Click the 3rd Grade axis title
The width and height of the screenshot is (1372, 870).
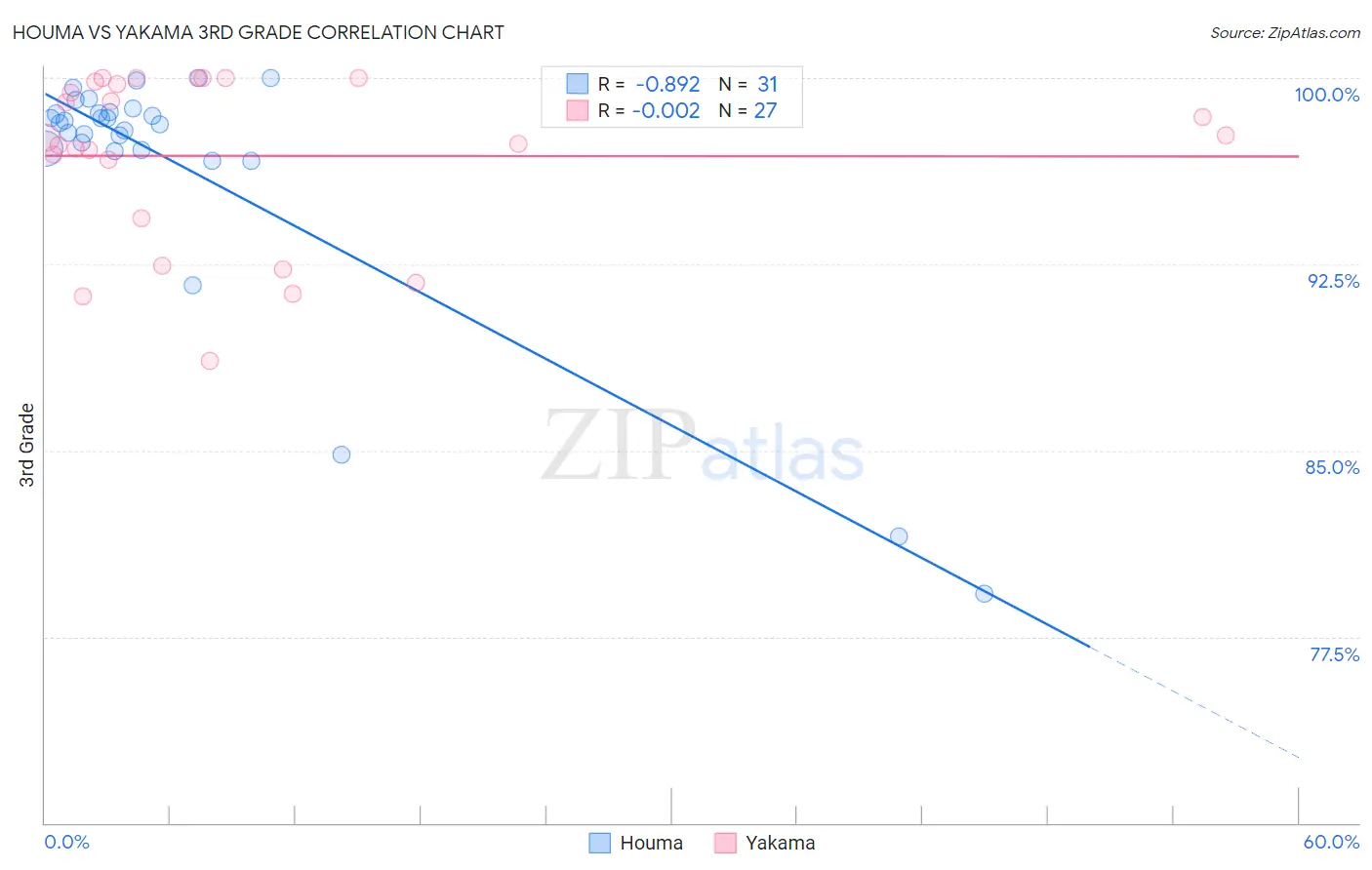pos(27,445)
